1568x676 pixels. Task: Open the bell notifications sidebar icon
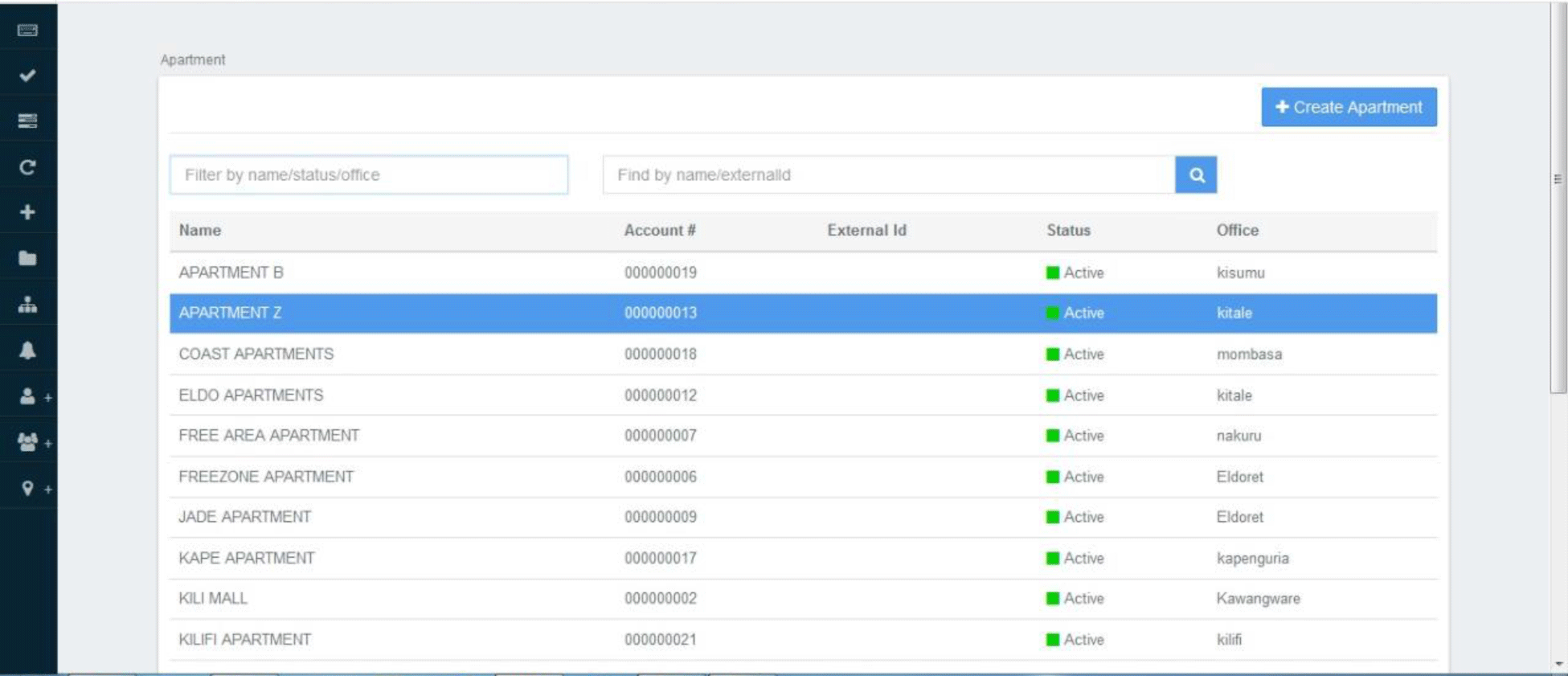(27, 350)
